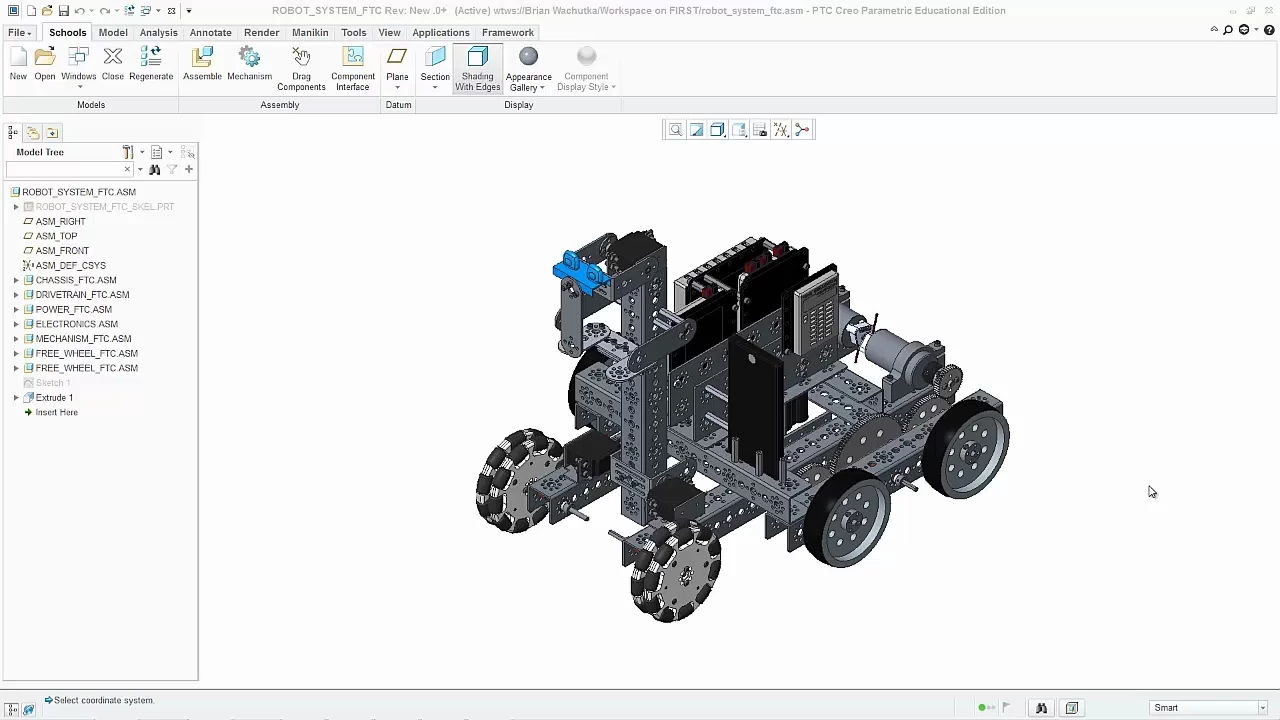Expand the ELECTRONICS.ASM node
Viewport: 1280px width, 720px height.
pos(16,324)
